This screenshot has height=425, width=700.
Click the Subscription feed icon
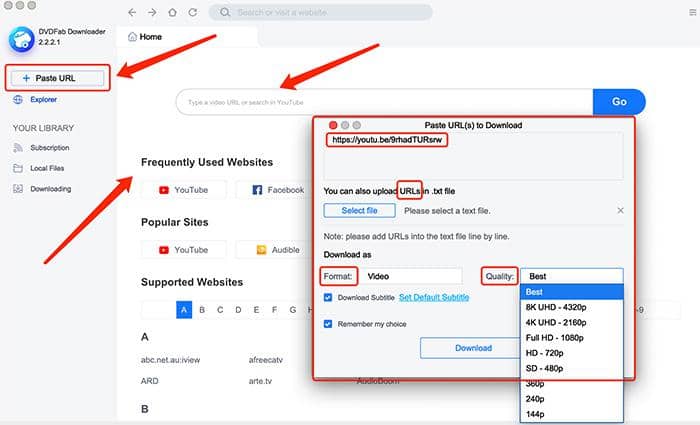coord(18,148)
